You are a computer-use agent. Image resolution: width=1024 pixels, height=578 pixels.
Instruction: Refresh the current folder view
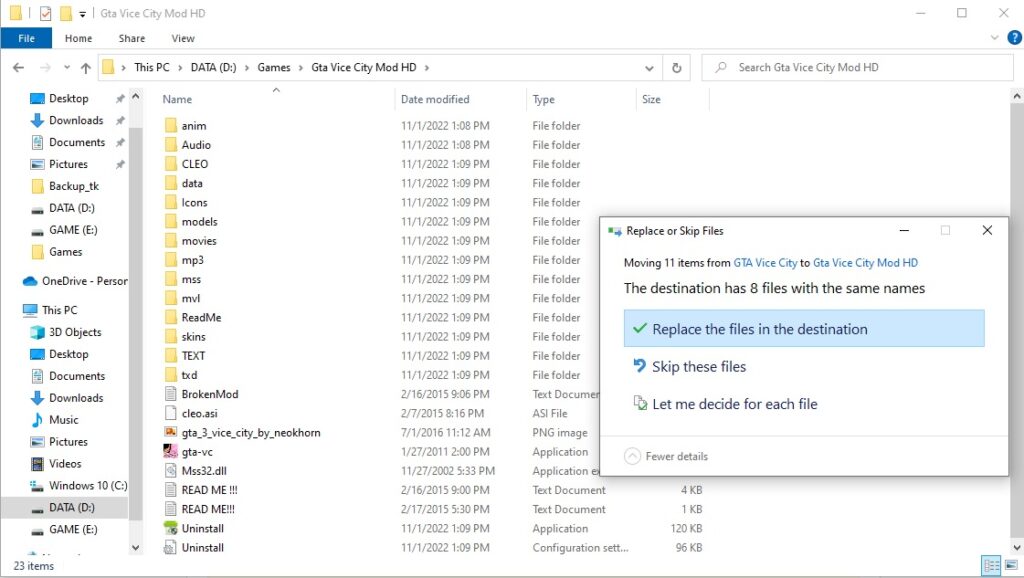coord(677,67)
